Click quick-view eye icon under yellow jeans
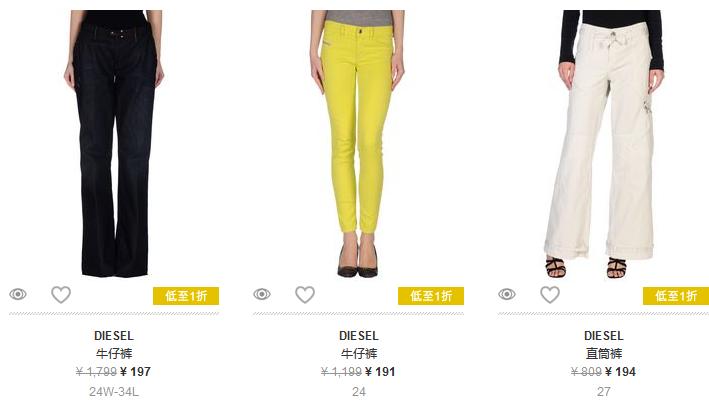Image resolution: width=709 pixels, height=406 pixels. pos(262,295)
